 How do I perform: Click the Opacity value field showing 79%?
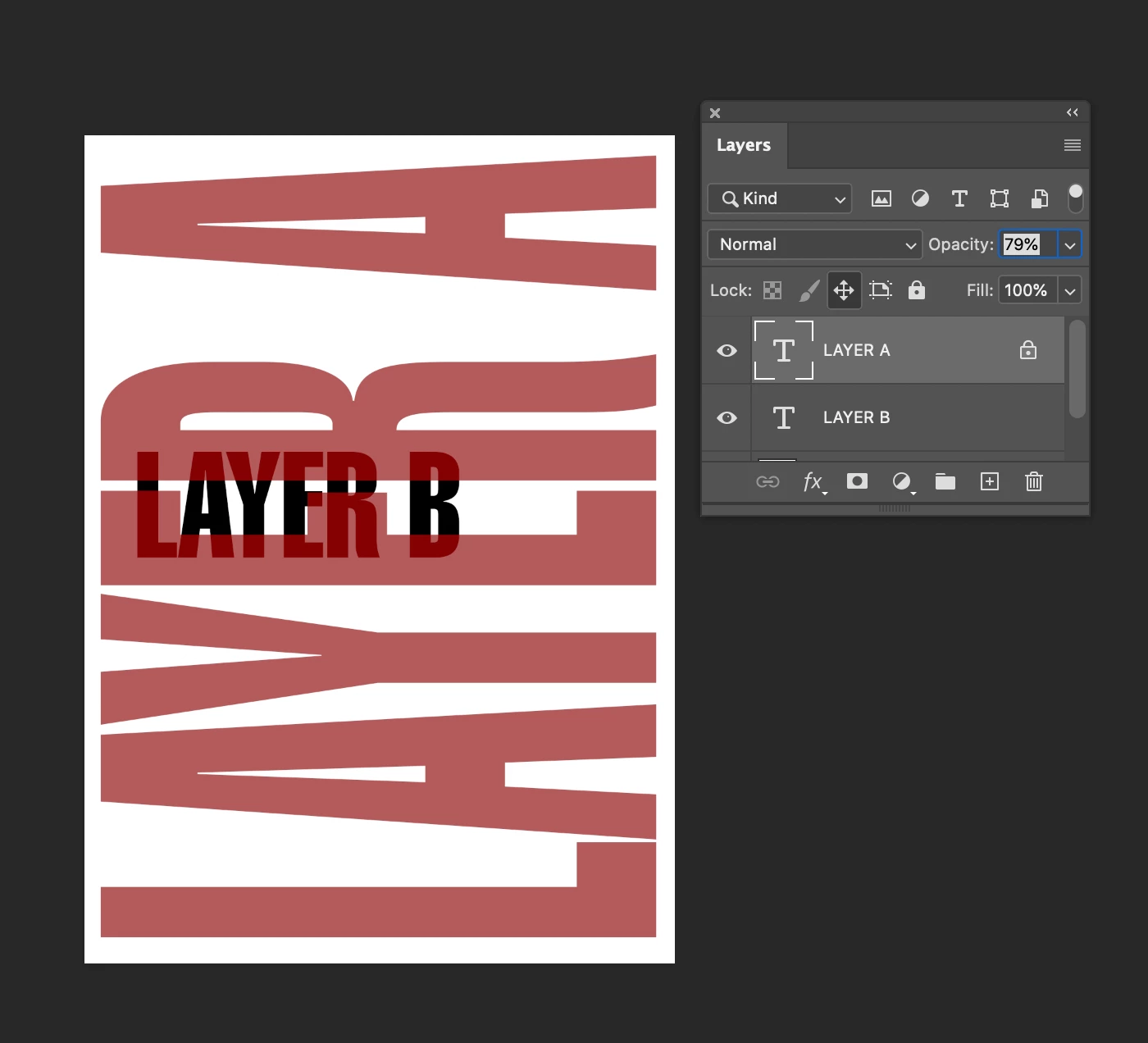1028,244
